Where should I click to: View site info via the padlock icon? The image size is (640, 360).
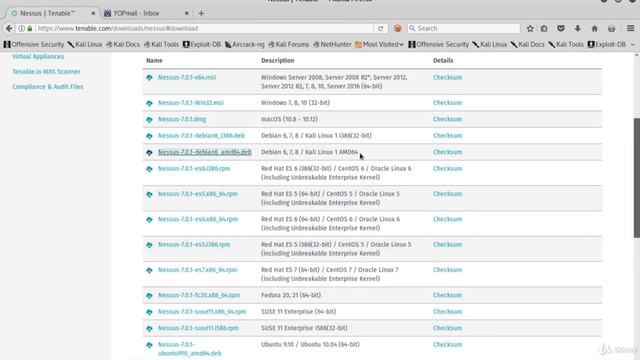[30, 29]
